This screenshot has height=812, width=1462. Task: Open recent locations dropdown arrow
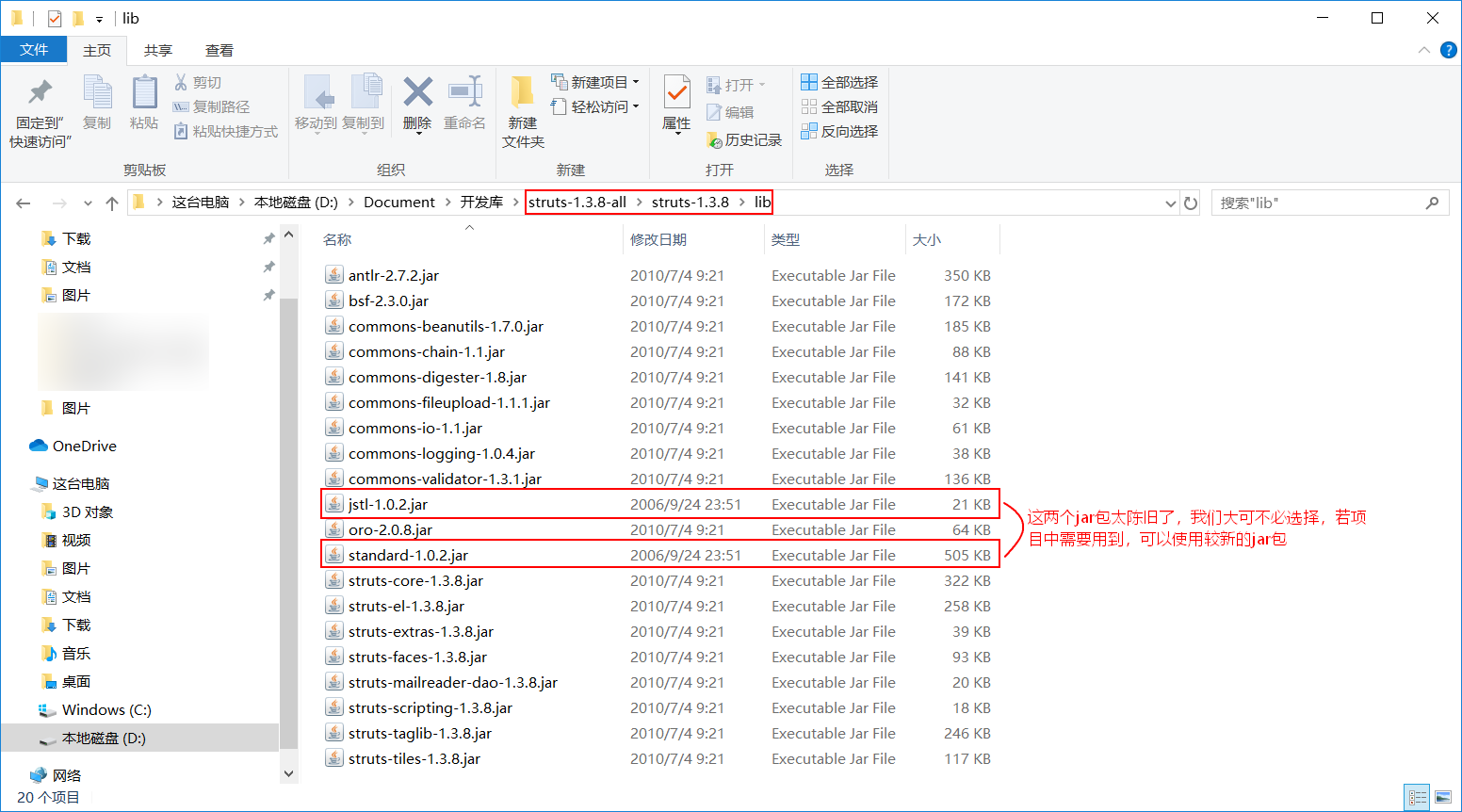[88, 203]
